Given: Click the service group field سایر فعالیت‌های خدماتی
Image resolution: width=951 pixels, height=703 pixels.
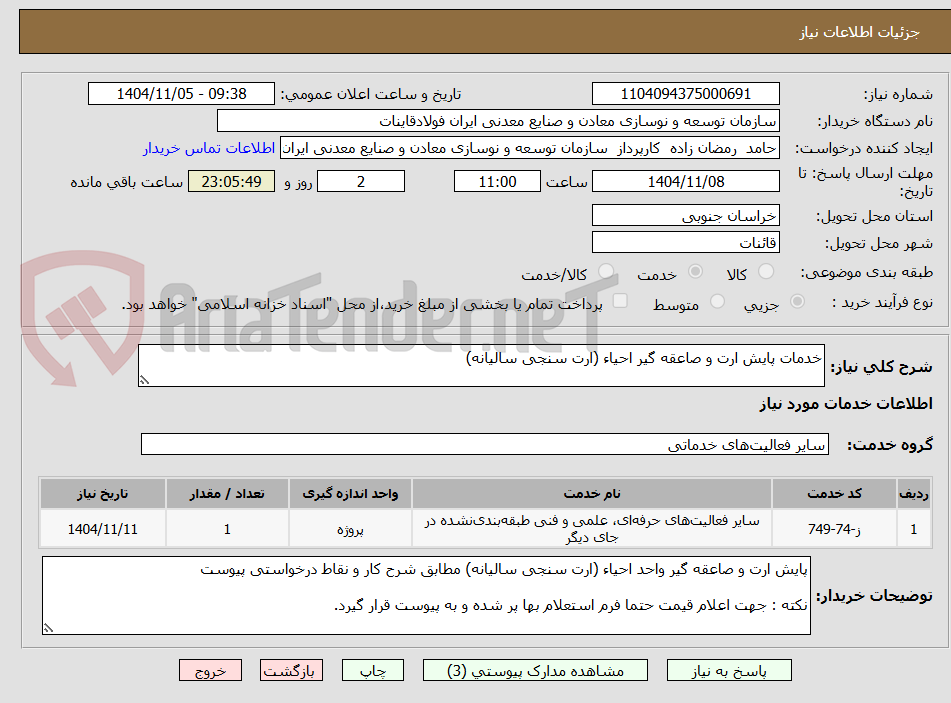Looking at the screenshot, I should click(485, 444).
